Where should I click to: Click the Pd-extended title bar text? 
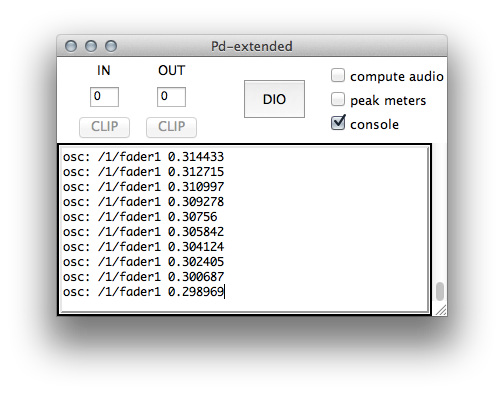coord(252,46)
